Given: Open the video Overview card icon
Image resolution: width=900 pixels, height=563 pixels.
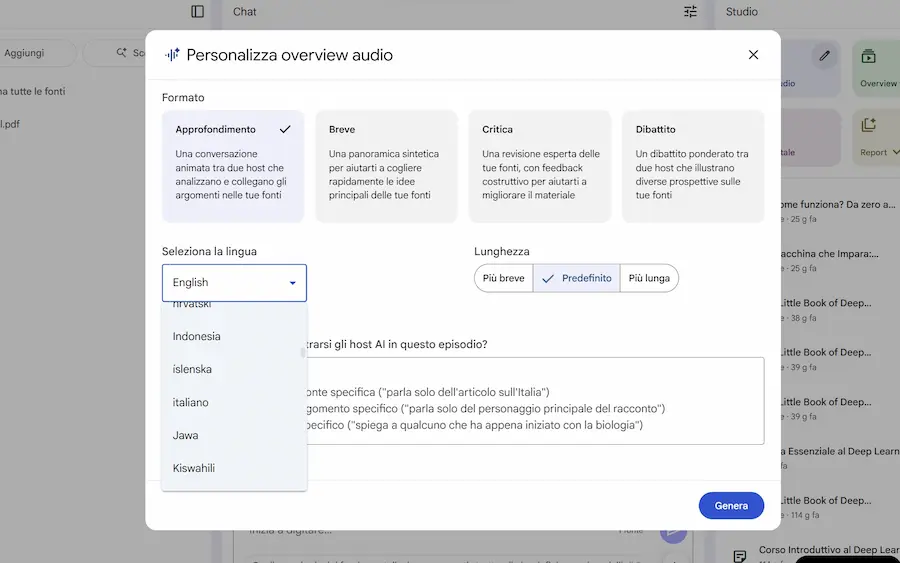Looking at the screenshot, I should click(x=868, y=57).
